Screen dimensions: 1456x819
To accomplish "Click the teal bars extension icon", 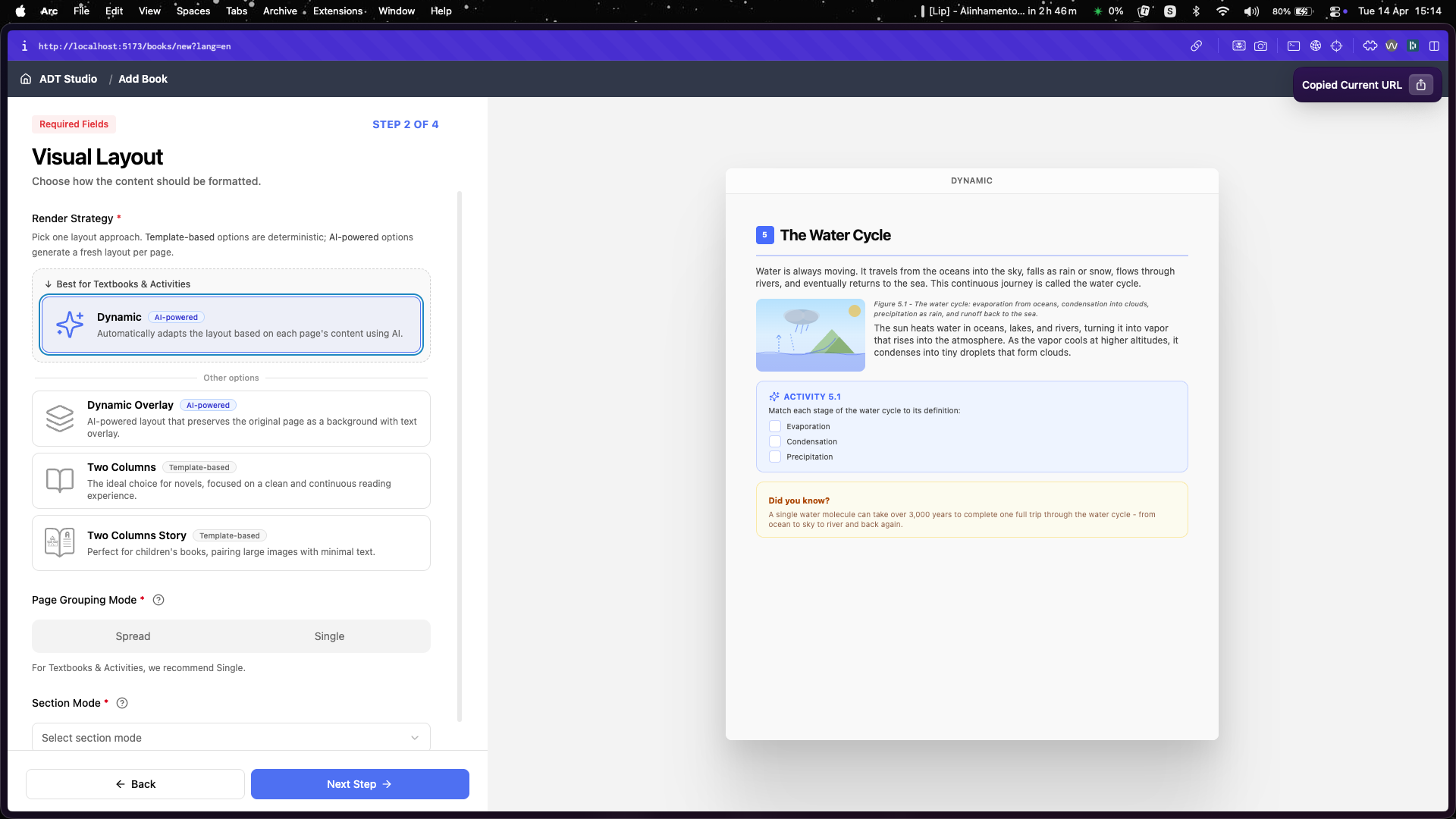I will 1413,46.
